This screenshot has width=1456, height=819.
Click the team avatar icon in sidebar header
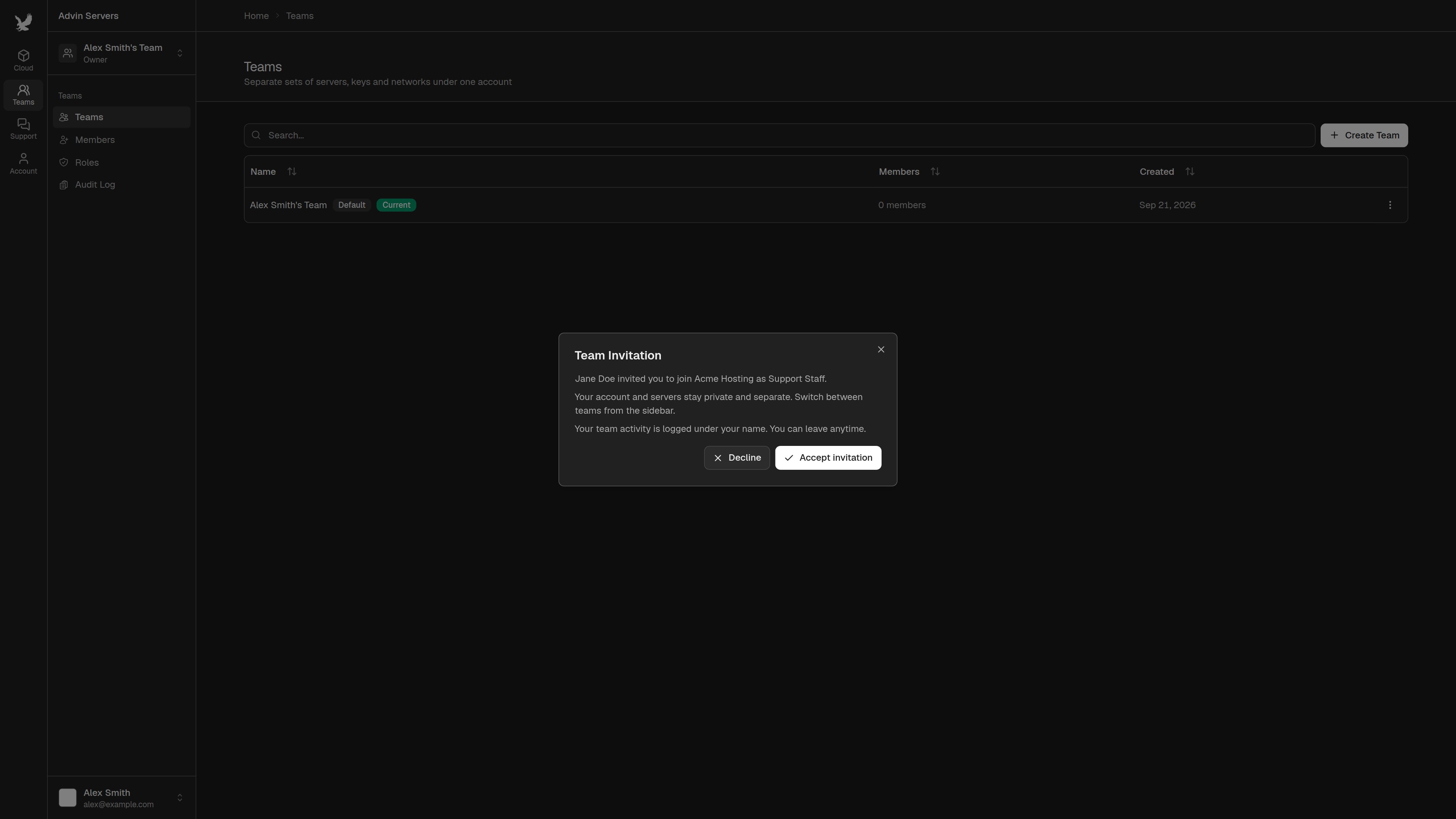point(67,53)
